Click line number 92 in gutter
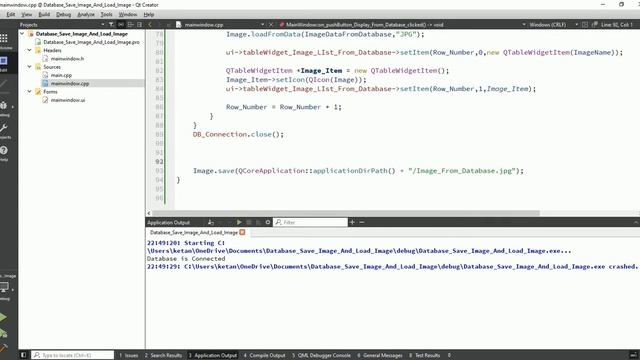 159,161
